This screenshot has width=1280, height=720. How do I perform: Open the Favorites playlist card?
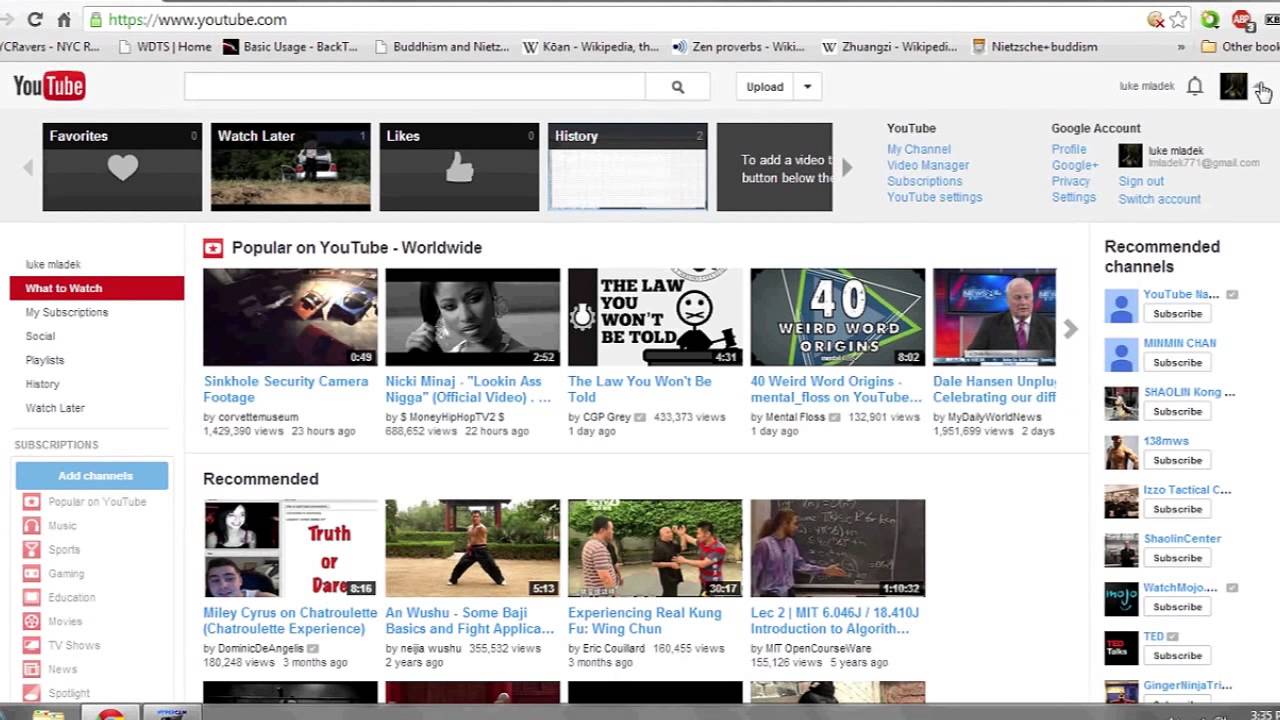tap(122, 167)
